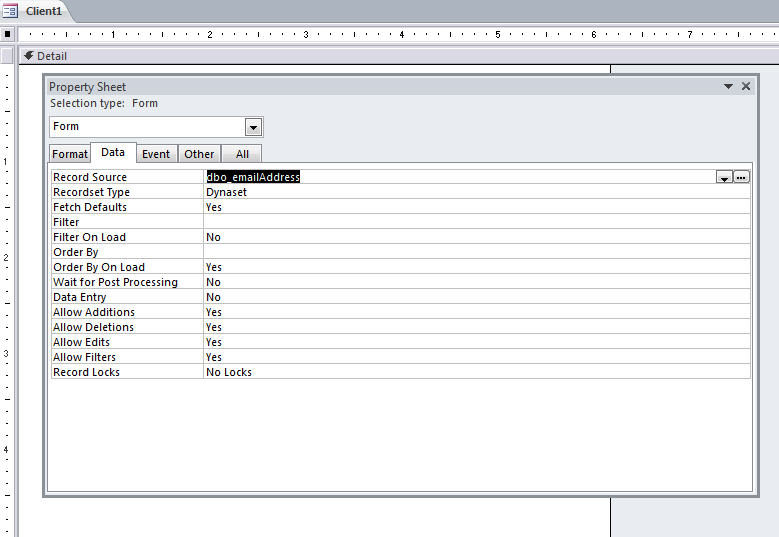The width and height of the screenshot is (779, 537).
Task: Click the Wait for Post Processing value No
Action: [476, 282]
